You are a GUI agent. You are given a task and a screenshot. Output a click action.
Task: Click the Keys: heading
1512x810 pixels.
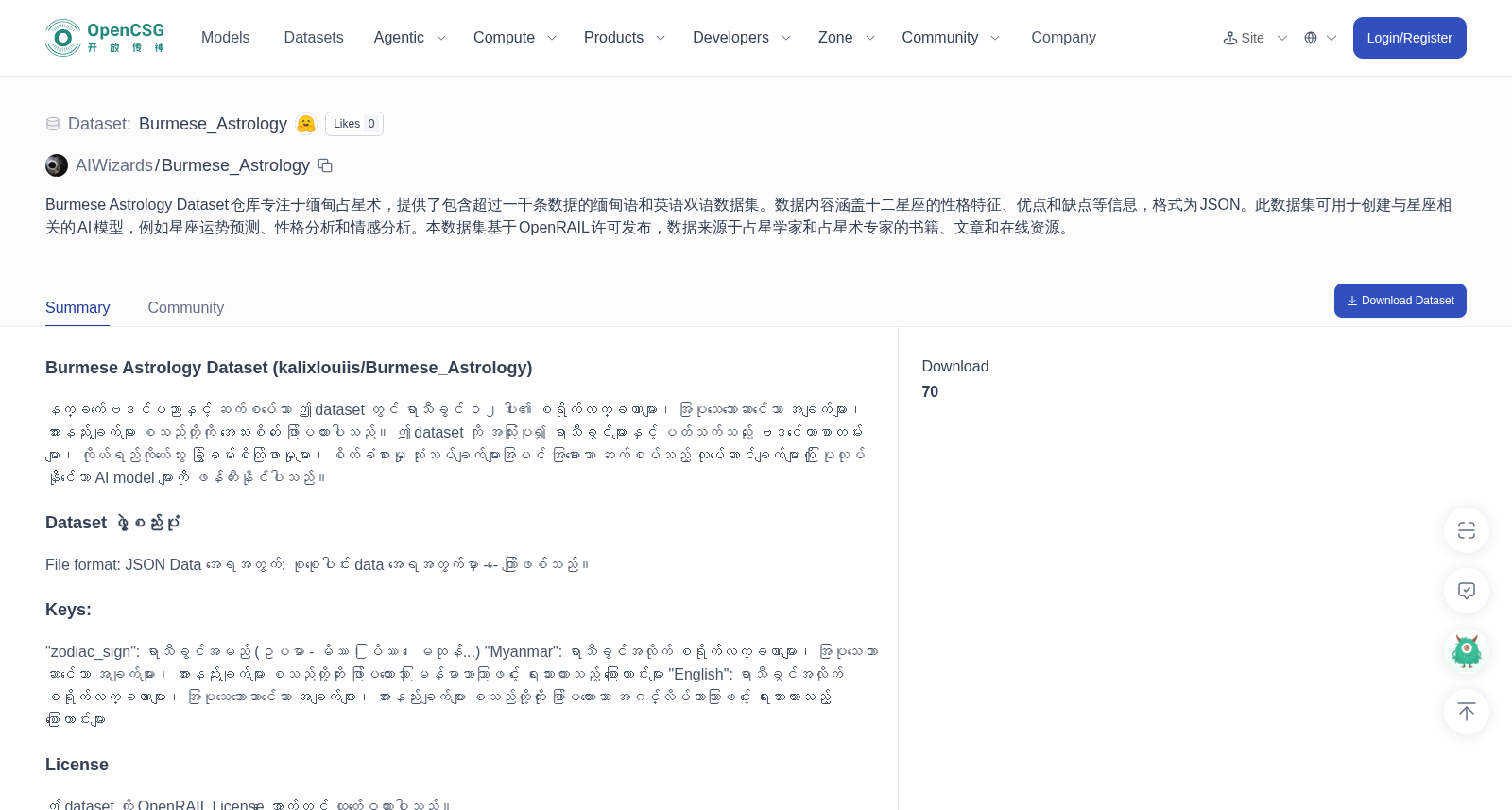tap(68, 610)
